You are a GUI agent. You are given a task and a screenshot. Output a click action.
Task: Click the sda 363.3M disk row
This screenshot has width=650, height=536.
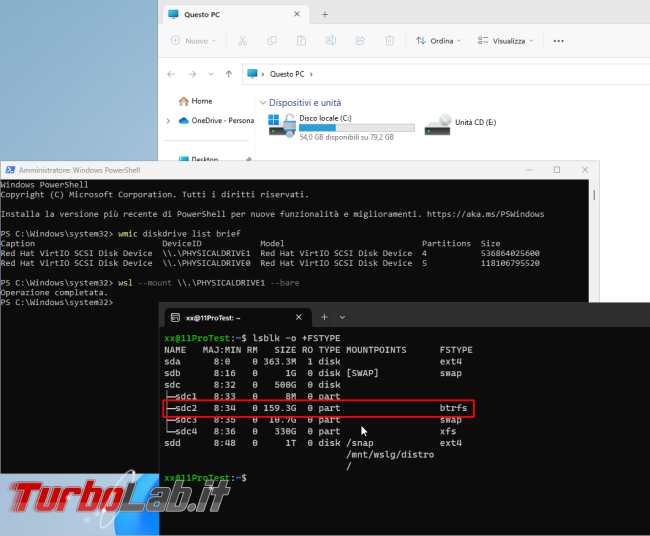pyautogui.click(x=313, y=361)
